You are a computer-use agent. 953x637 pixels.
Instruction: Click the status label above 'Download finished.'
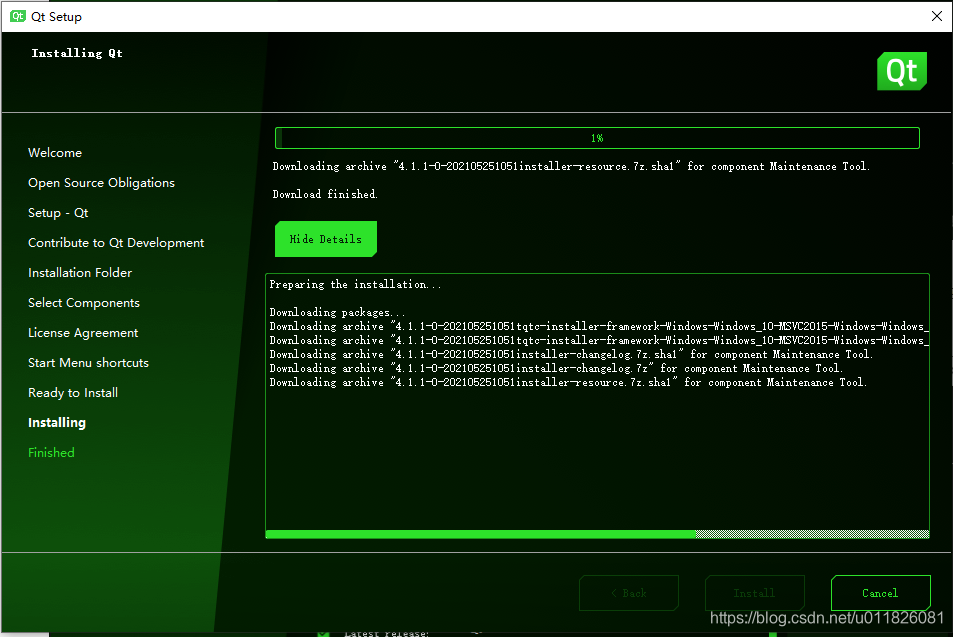[x=571, y=166]
